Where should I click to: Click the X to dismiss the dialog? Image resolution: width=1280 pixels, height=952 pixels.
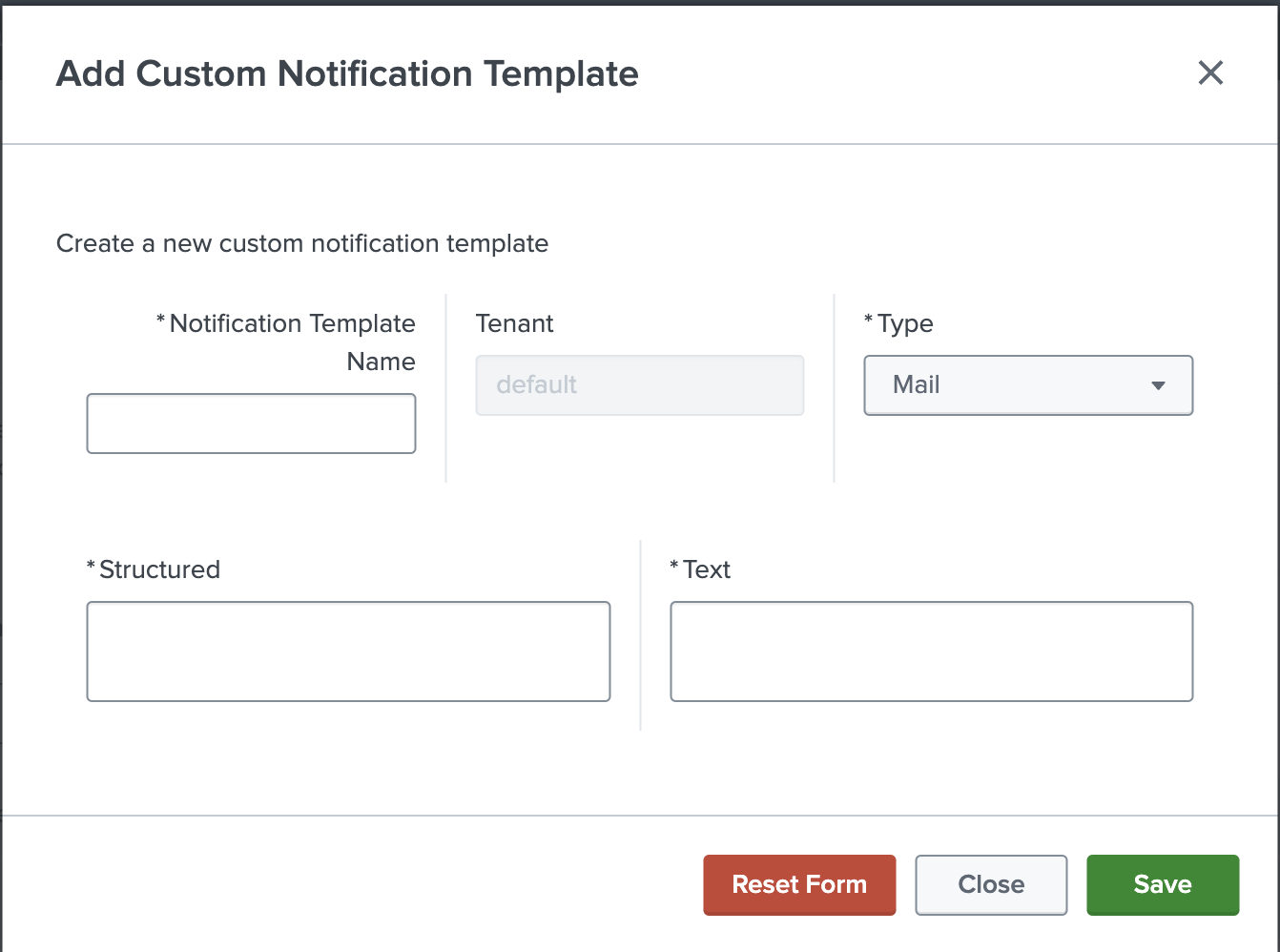click(x=1210, y=73)
